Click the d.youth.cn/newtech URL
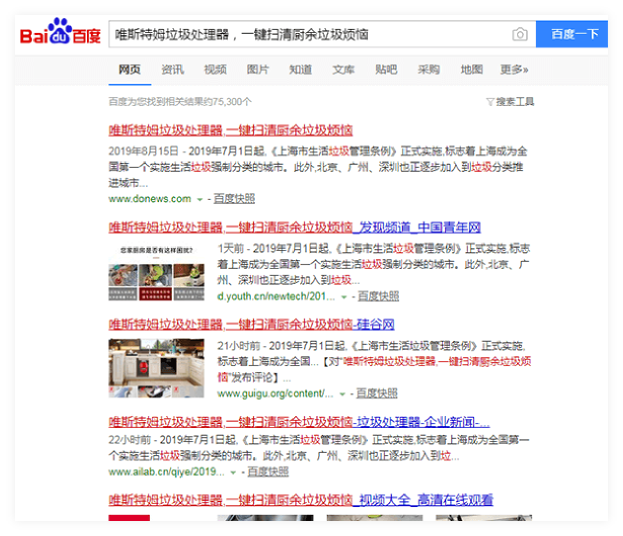 277,296
